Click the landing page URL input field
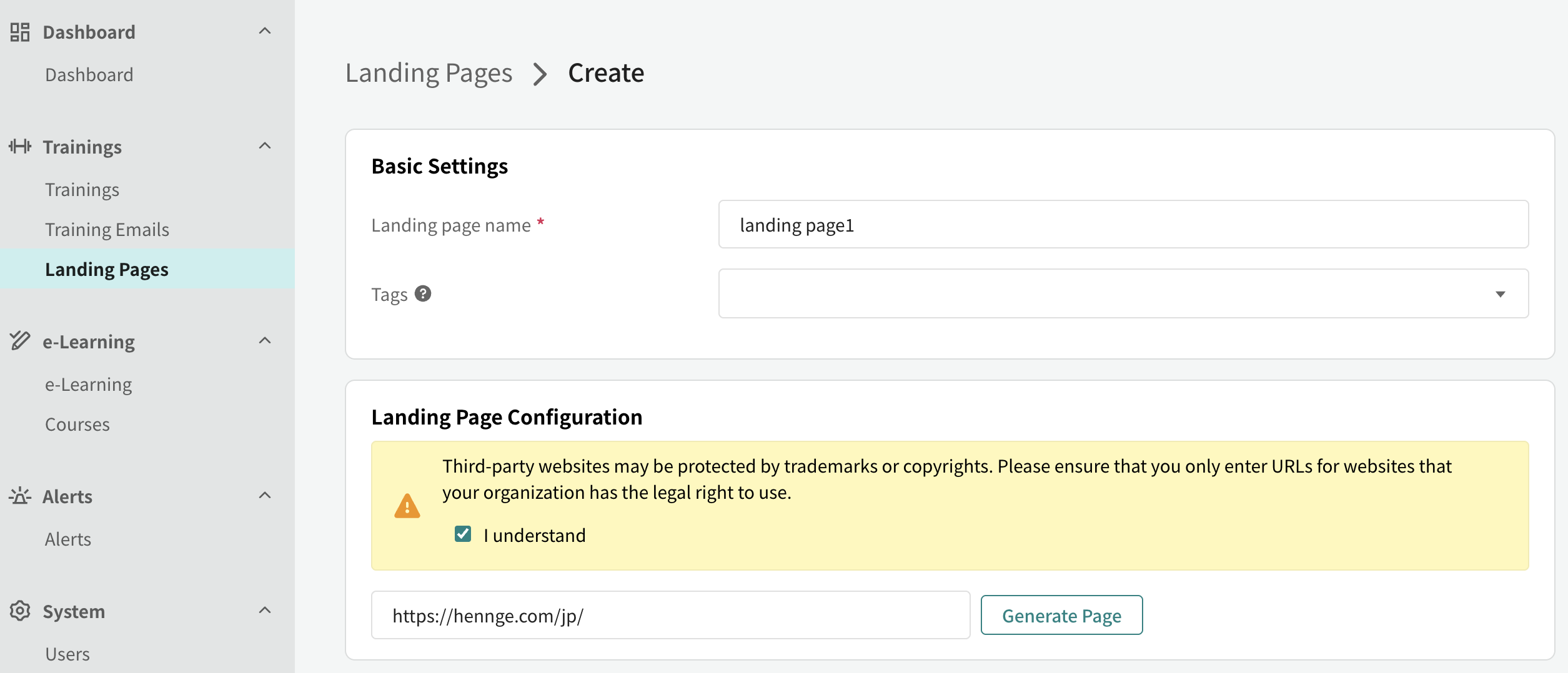1568x673 pixels. pos(670,616)
